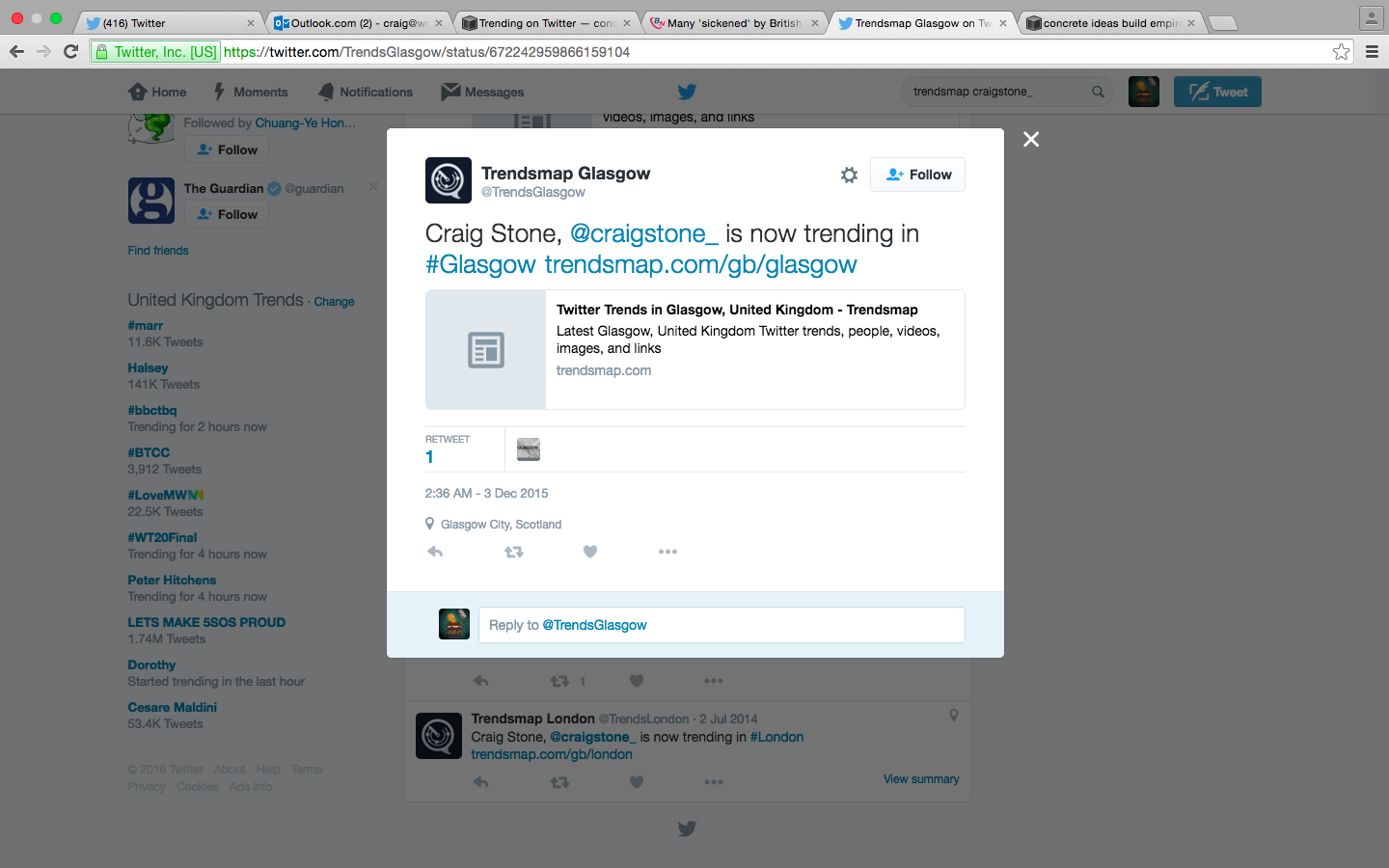Open the tweet timestamp 2:36 AM - 3 Dec 2015
This screenshot has width=1389, height=868.
point(486,493)
